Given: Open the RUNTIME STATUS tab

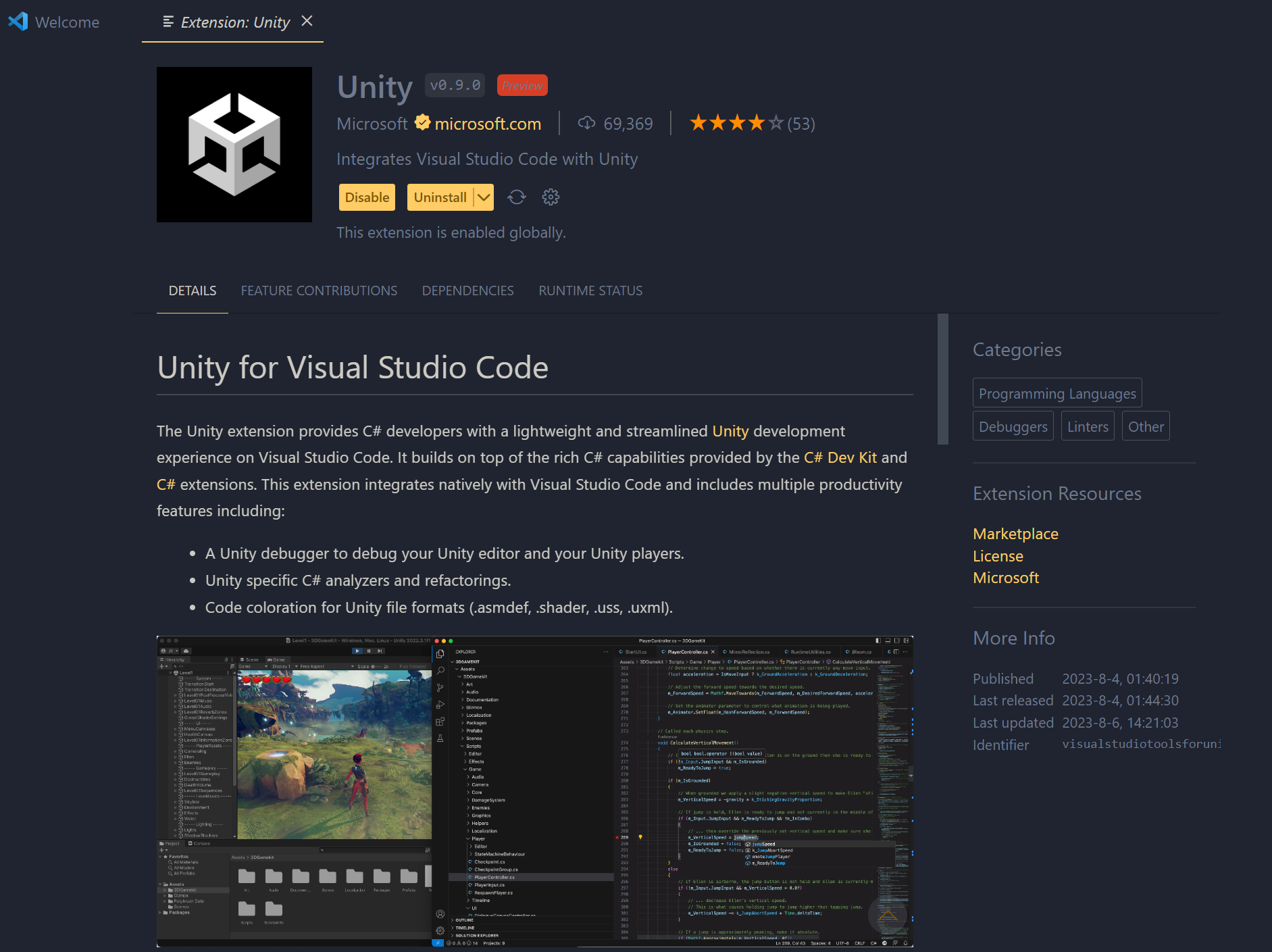Looking at the screenshot, I should click(590, 291).
